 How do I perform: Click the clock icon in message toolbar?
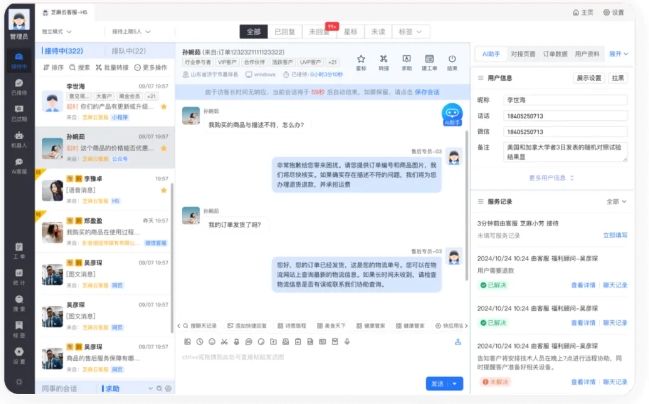[x=200, y=341]
